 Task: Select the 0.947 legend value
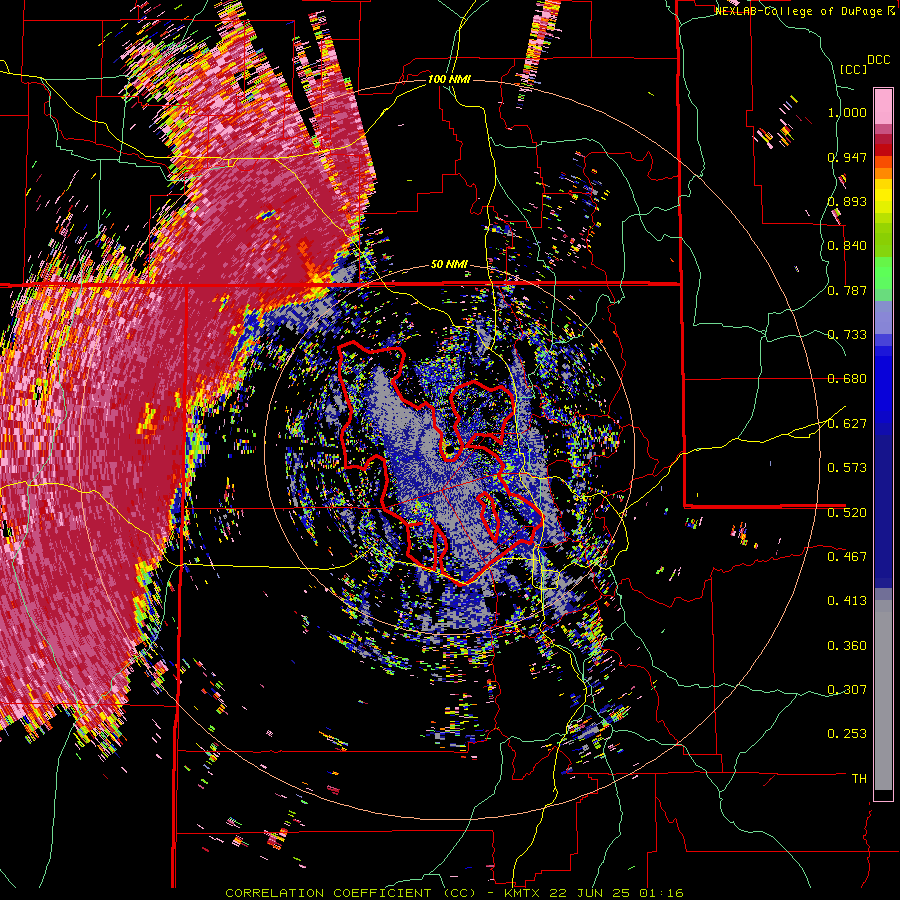[x=847, y=157]
